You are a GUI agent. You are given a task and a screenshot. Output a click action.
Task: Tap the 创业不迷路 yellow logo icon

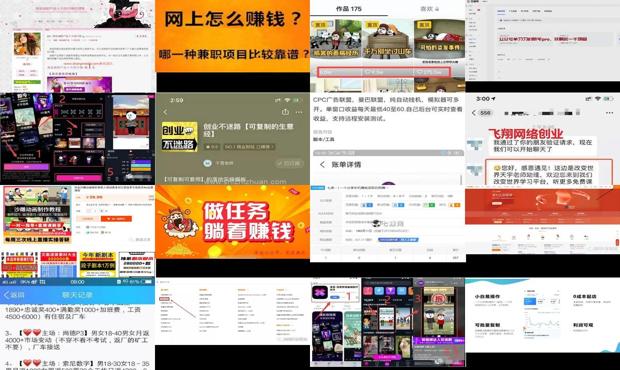pyautogui.click(x=180, y=137)
